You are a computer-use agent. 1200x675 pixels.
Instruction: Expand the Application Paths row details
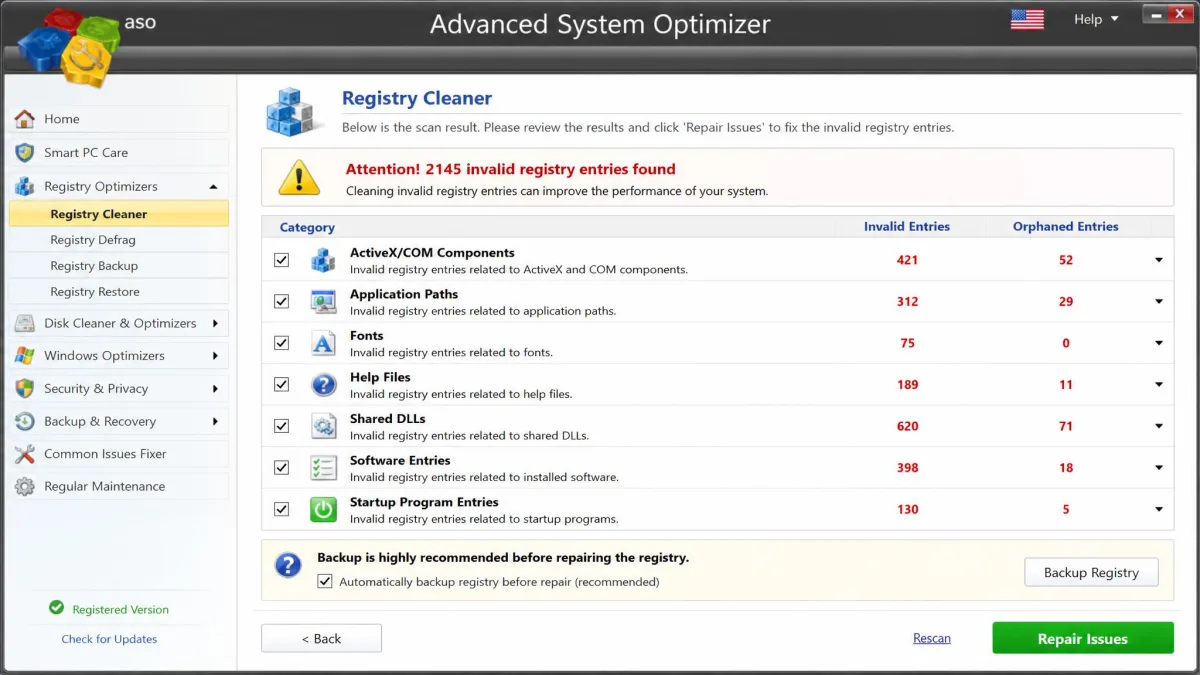pos(1159,302)
